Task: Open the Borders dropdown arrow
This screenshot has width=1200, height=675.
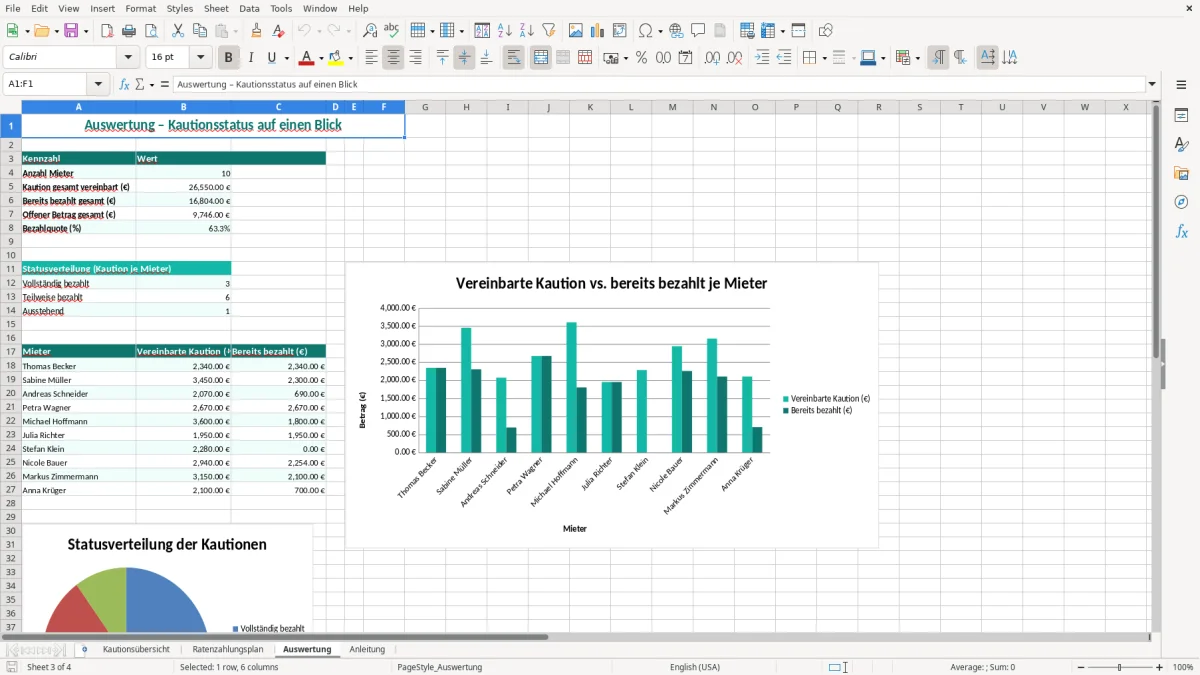Action: coord(823,58)
